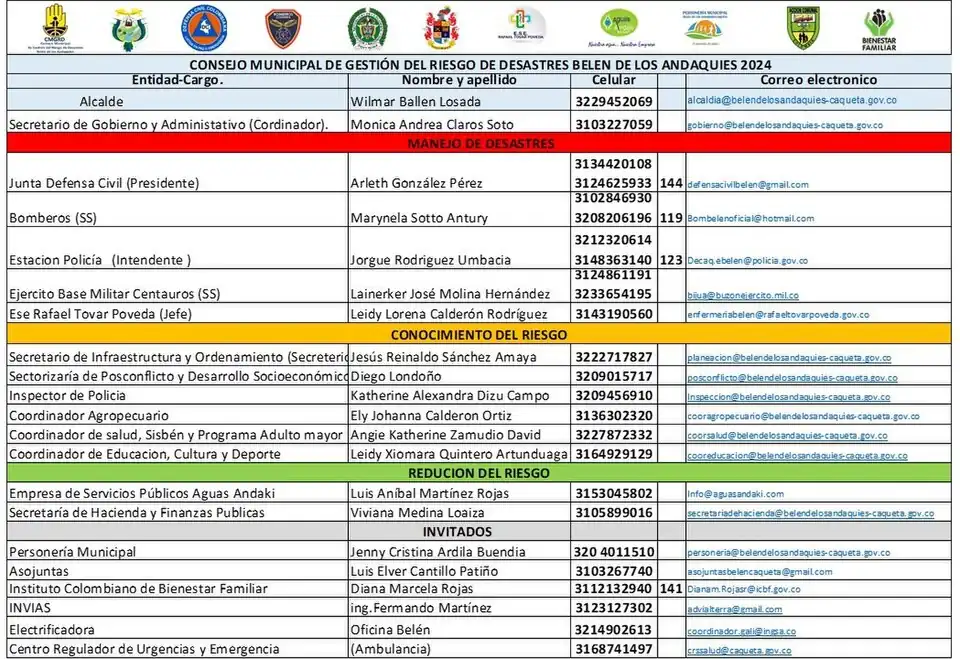Select the orange CONOCIMIENTO DEL RIESGO header
Screen dimensions: 960x659
pyautogui.click(x=480, y=335)
